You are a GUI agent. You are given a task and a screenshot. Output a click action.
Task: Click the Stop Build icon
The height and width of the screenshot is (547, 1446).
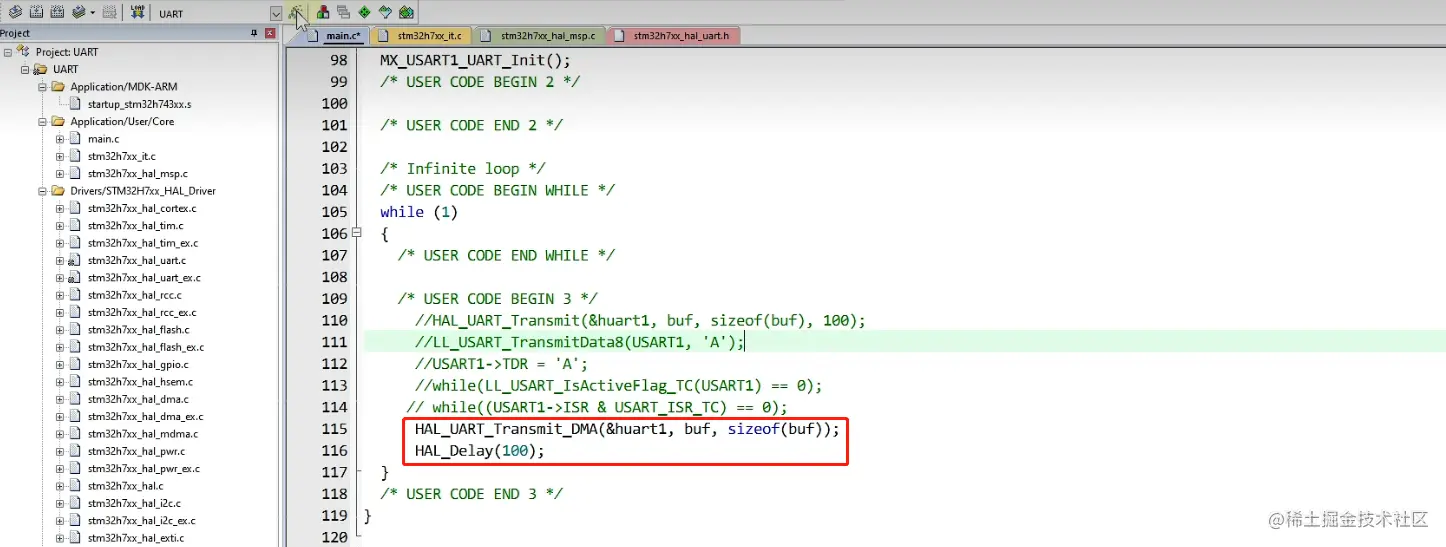(x=109, y=13)
